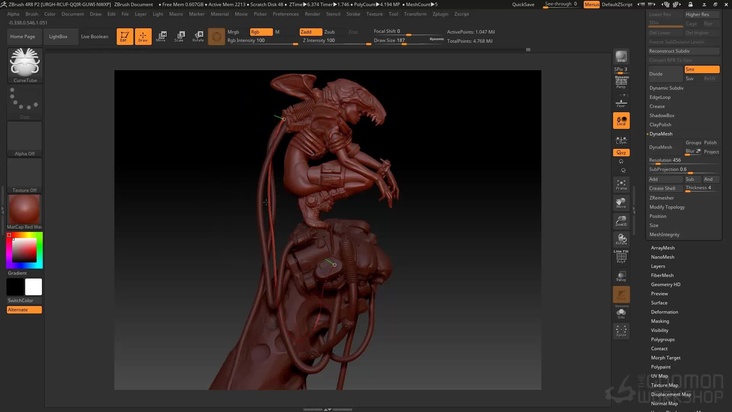Click the Rotate view navigation icon
The height and width of the screenshot is (412, 732).
621,239
